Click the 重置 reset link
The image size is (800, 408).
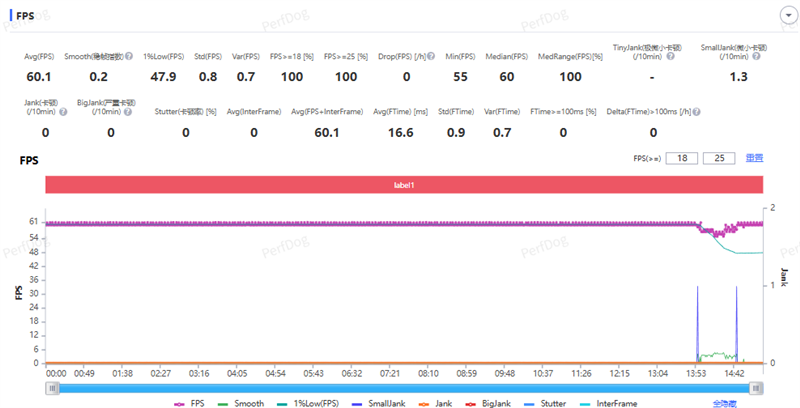tap(753, 158)
